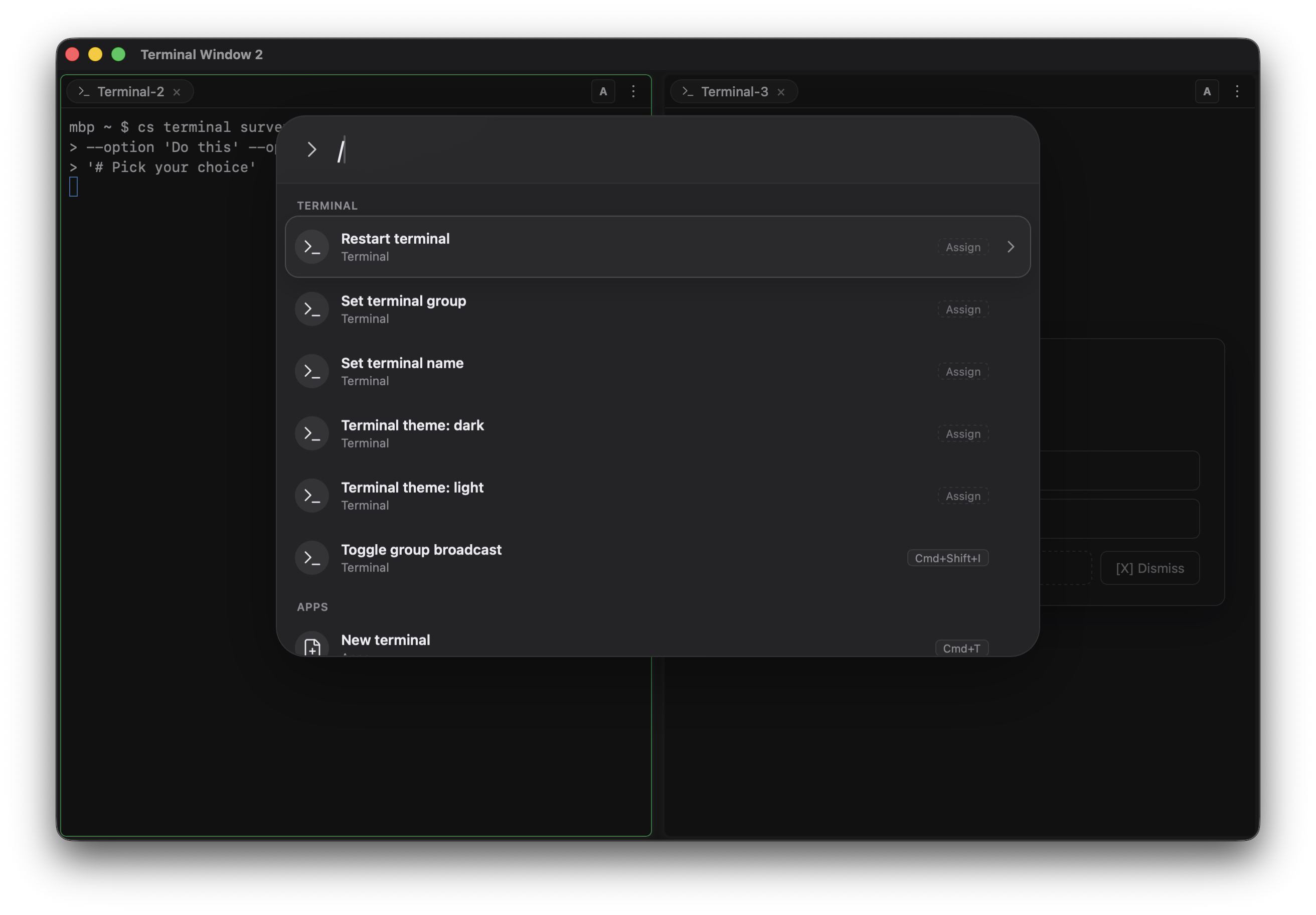Screen dimensions: 1316x915
Task: Click Assign shortcut for Set terminal name
Action: (963, 372)
